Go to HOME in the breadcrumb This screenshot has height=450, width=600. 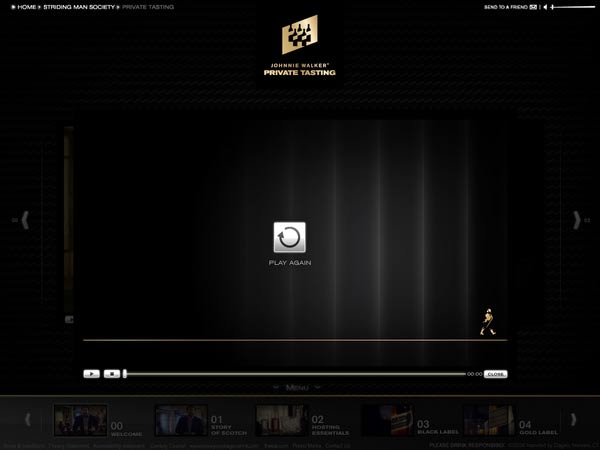point(26,7)
